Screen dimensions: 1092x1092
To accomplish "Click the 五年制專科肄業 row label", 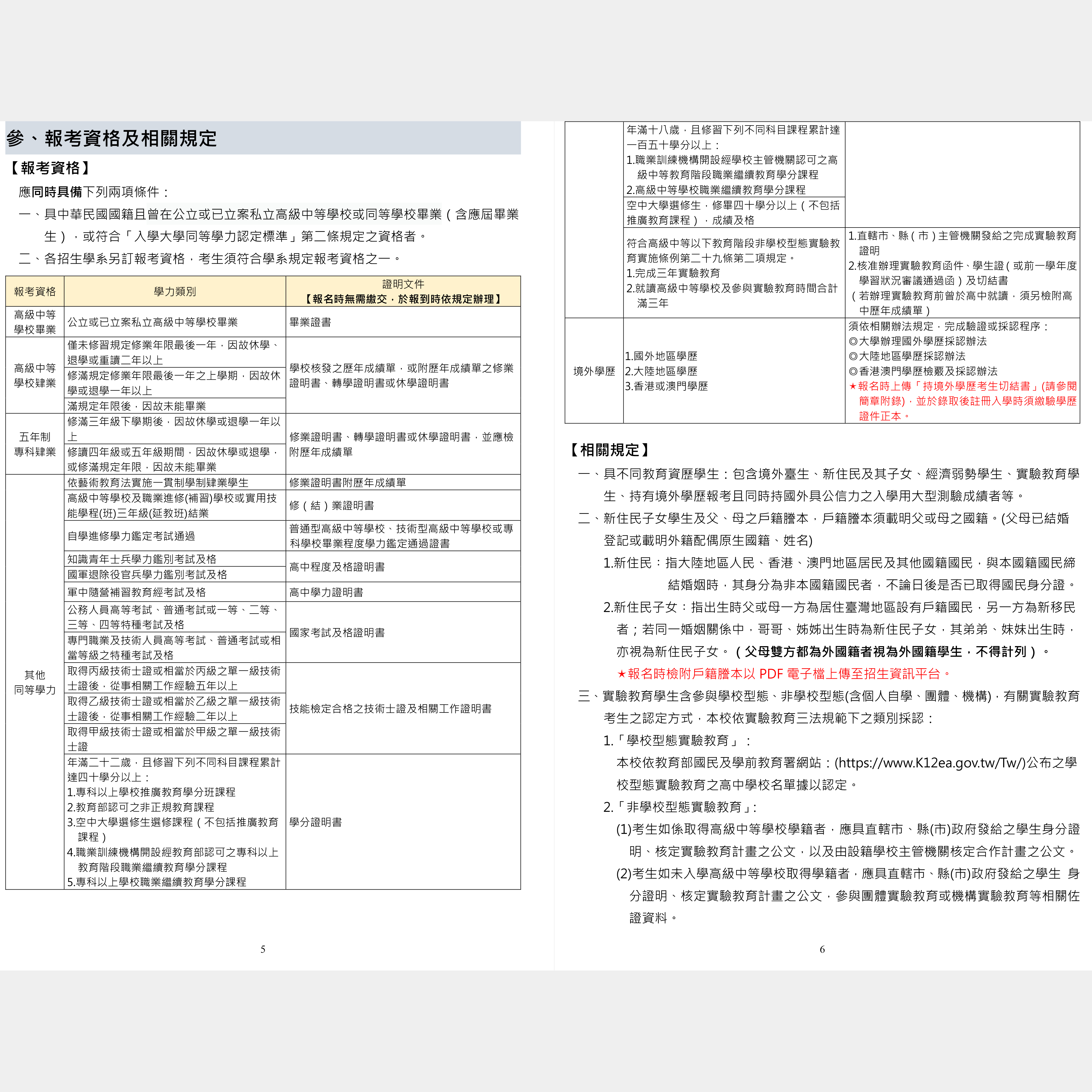I will click(34, 444).
